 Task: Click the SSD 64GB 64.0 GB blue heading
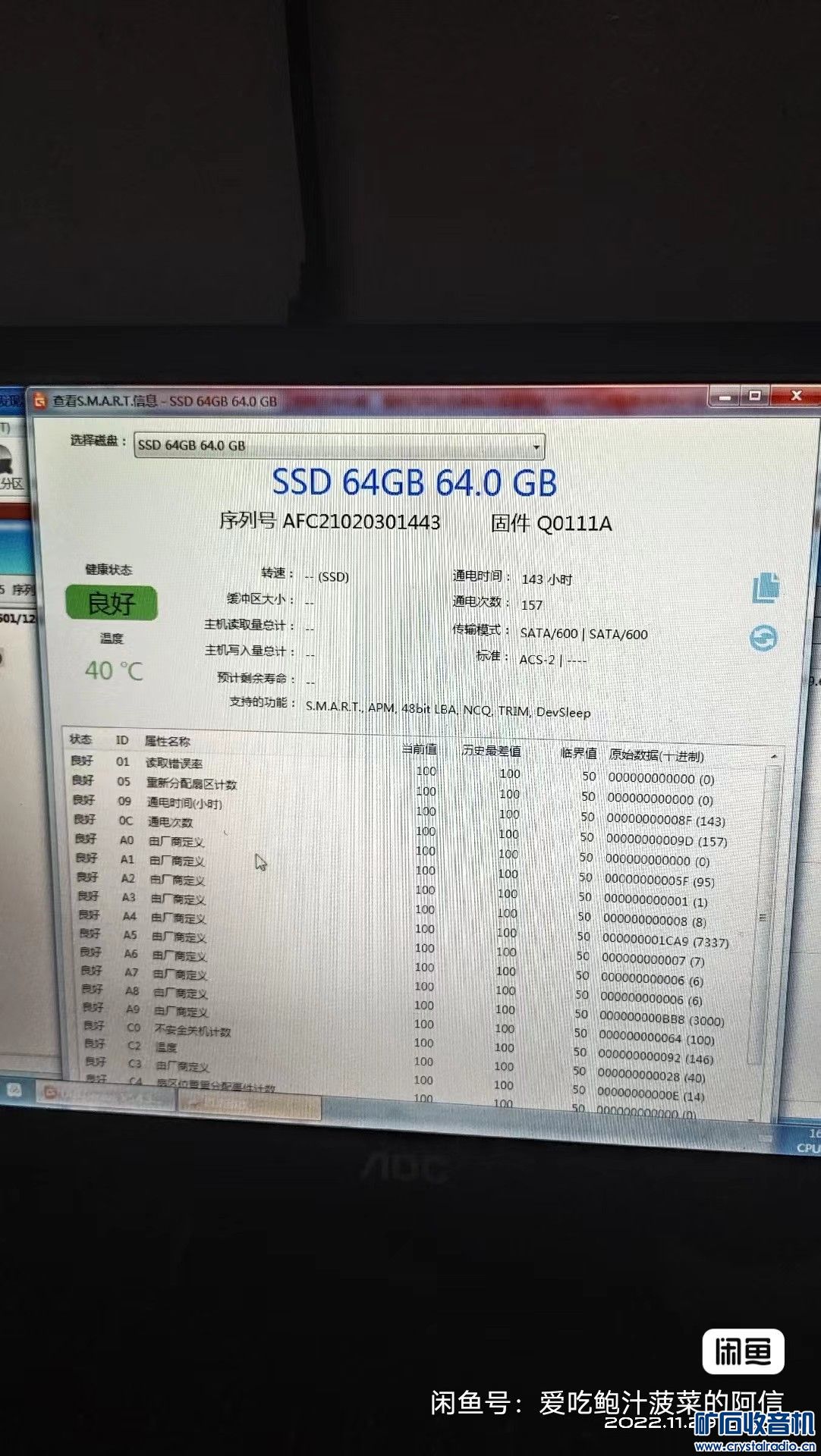click(414, 483)
